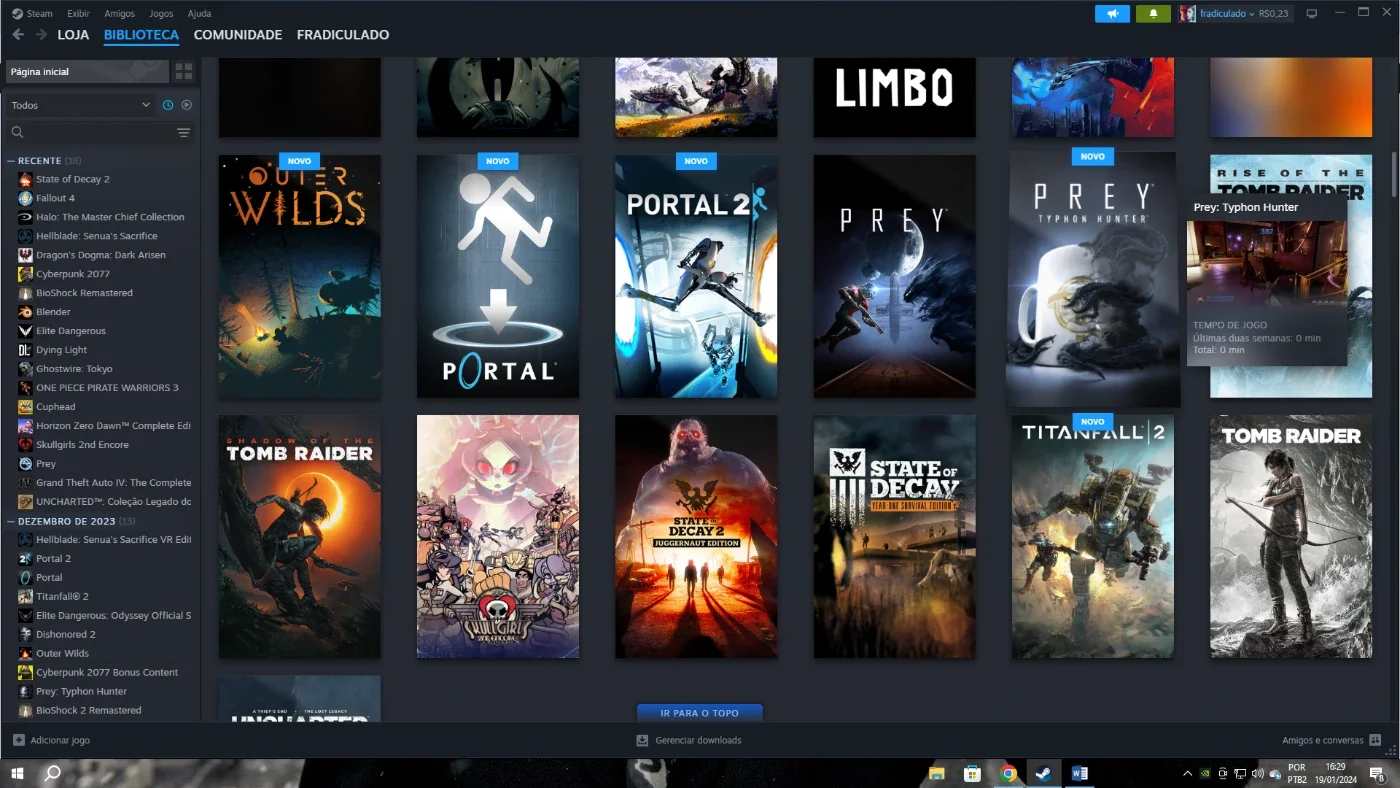The width and height of the screenshot is (1400, 788).
Task: Show hidden system tray icons
Action: [1187, 773]
